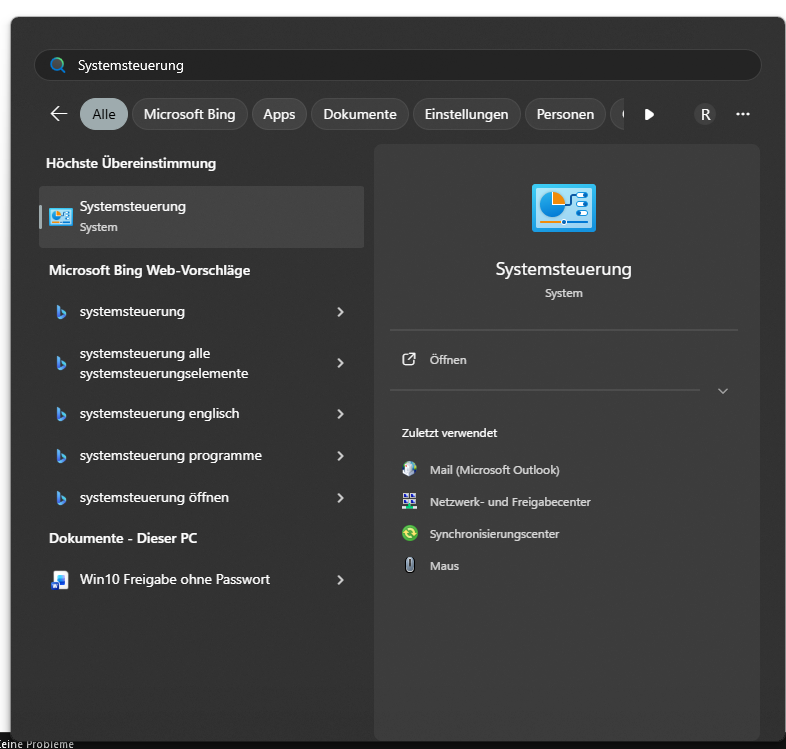The height and width of the screenshot is (749, 786).
Task: Open Synchronisierungscenter from recently used
Action: pyautogui.click(x=494, y=534)
